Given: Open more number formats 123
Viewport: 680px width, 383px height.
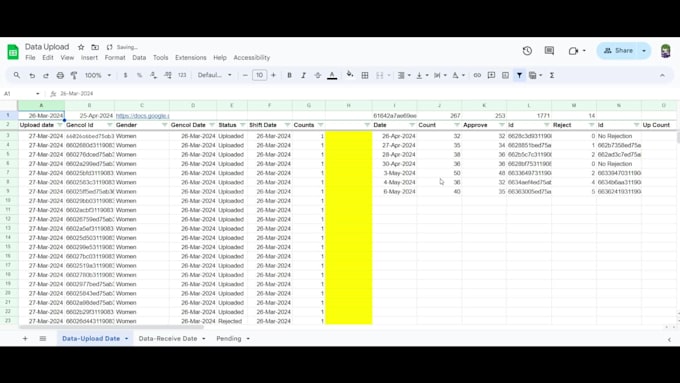Looking at the screenshot, I should point(182,75).
